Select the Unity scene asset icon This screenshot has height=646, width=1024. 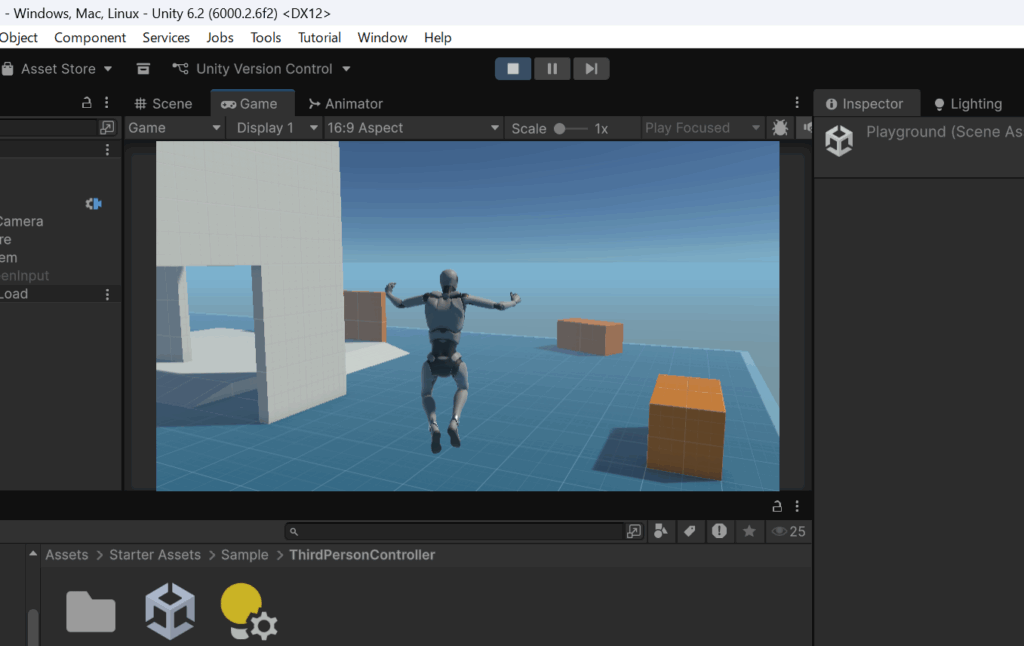point(170,611)
